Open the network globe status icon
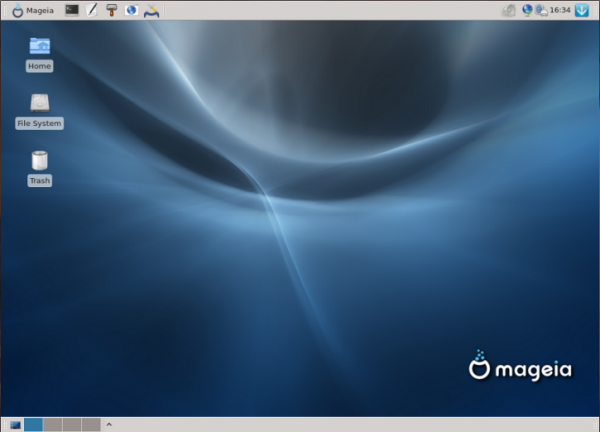Image resolution: width=600 pixels, height=432 pixels. click(527, 10)
